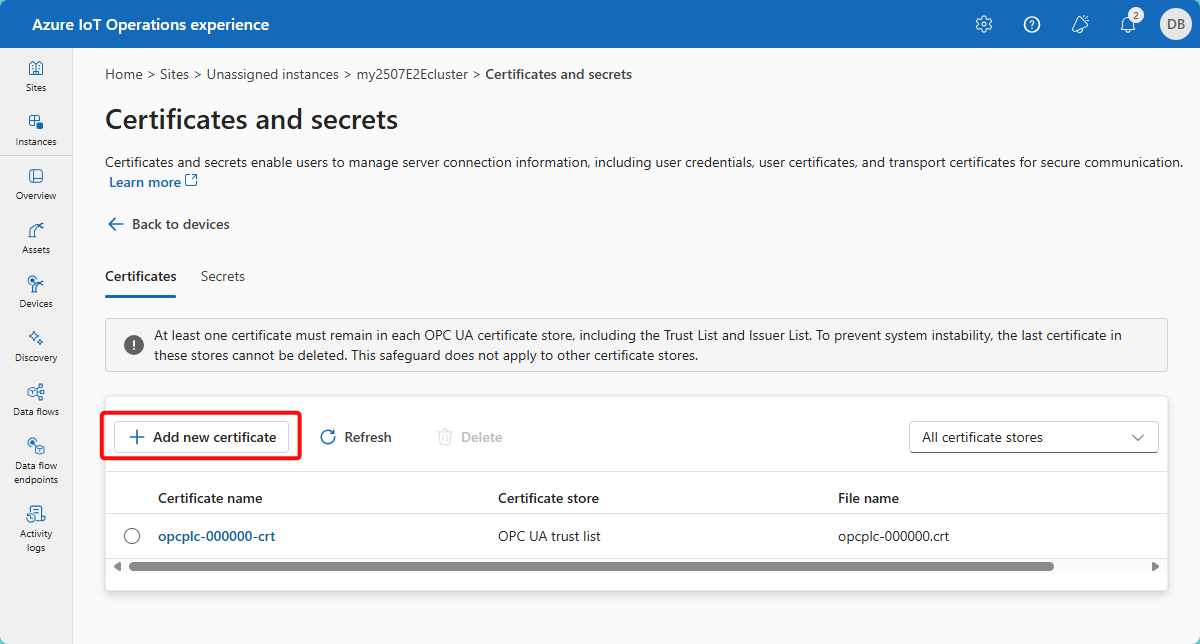Select the opcplc-000000-crt row radio button
The width and height of the screenshot is (1200, 644).
pyautogui.click(x=132, y=536)
